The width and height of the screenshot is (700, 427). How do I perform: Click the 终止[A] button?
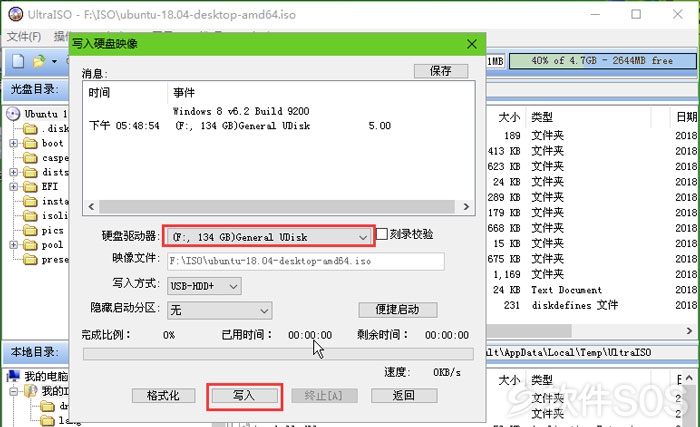click(324, 395)
